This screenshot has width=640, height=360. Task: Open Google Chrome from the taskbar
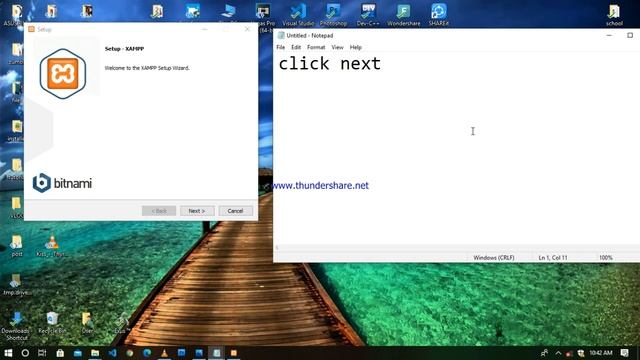pos(130,353)
